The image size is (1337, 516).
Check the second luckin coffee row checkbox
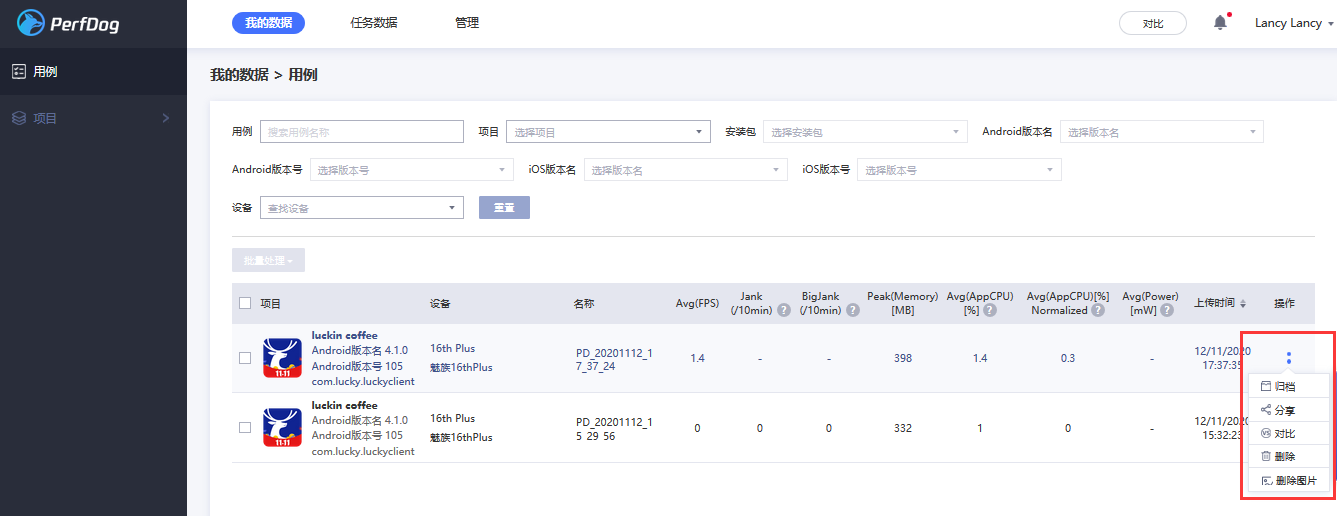(x=245, y=427)
